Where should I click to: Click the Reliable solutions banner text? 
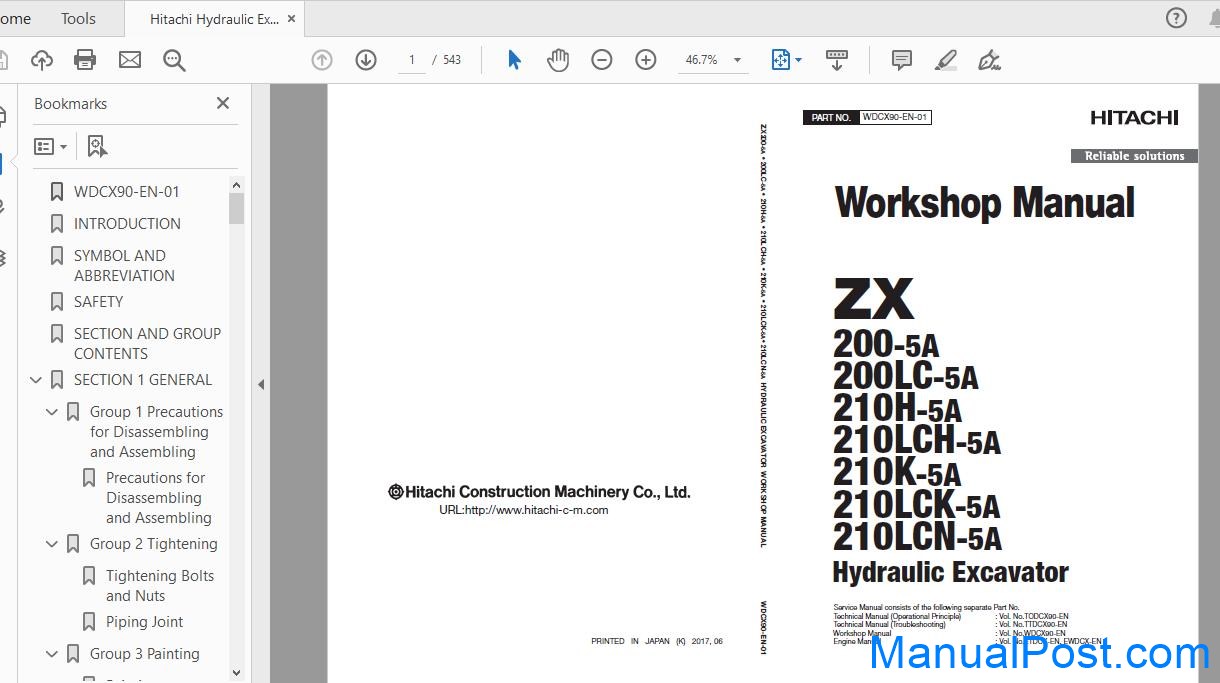(x=1134, y=156)
